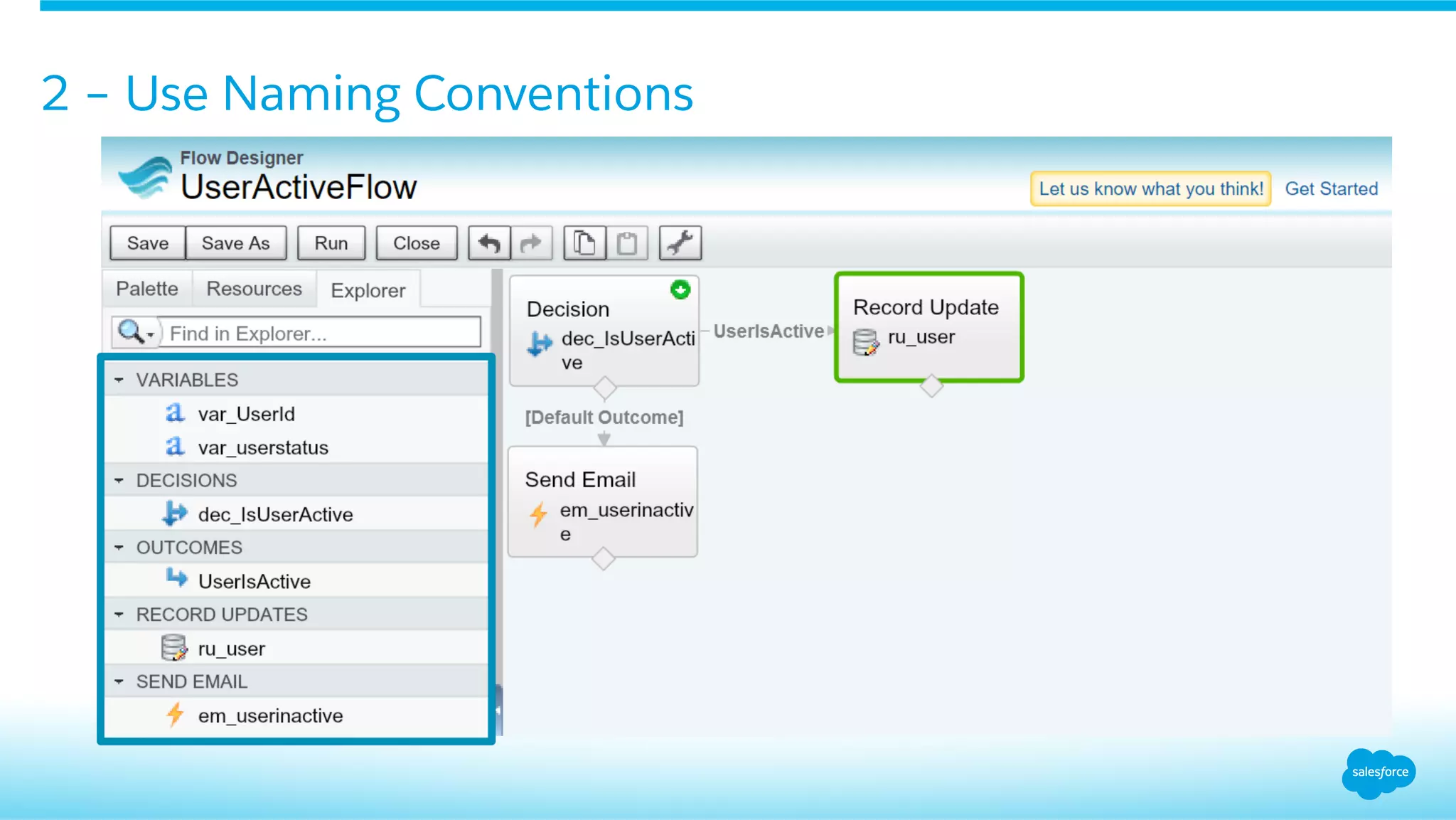Click the Flow Designer logo icon
This screenshot has height=820, width=1456.
pyautogui.click(x=146, y=176)
